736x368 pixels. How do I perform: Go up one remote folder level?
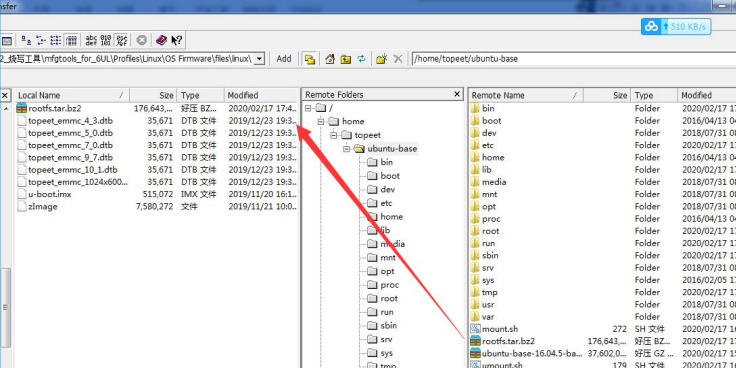click(x=346, y=59)
